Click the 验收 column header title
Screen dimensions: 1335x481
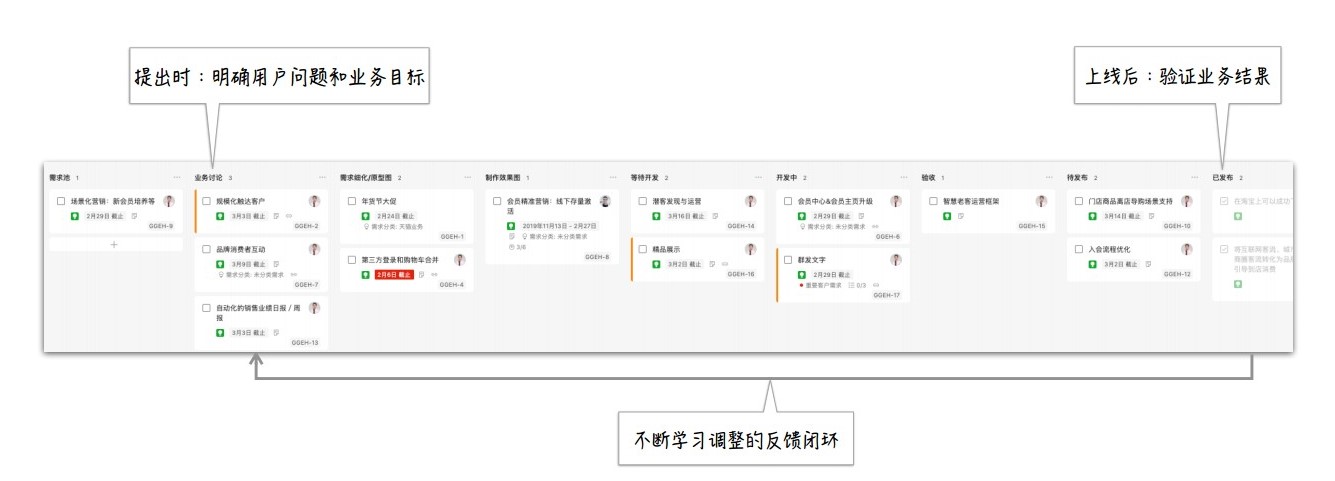(929, 178)
